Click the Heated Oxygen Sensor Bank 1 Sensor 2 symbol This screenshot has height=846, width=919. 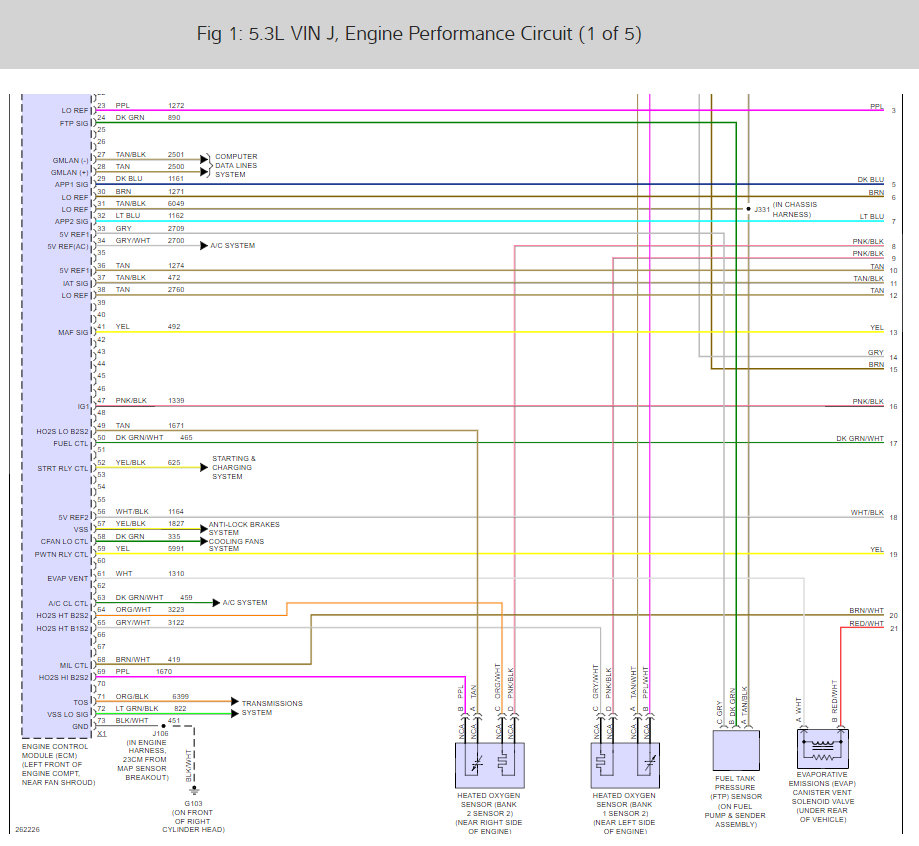coord(625,765)
